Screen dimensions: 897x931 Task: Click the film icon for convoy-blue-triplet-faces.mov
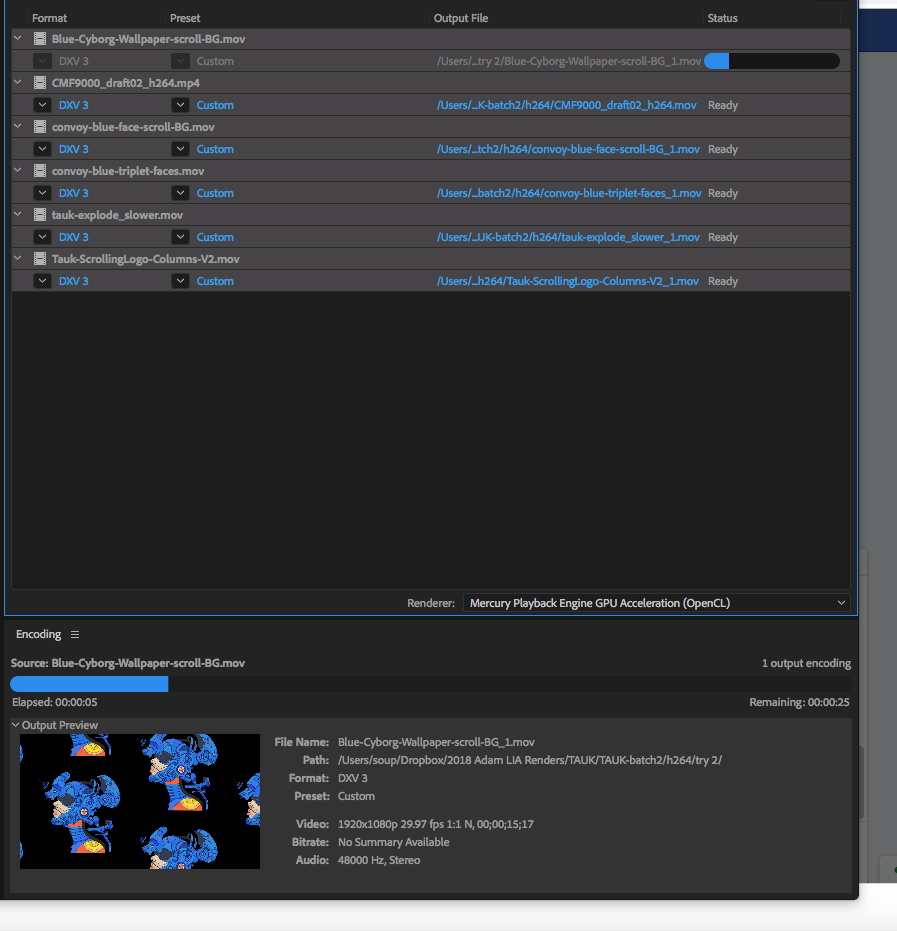point(40,171)
